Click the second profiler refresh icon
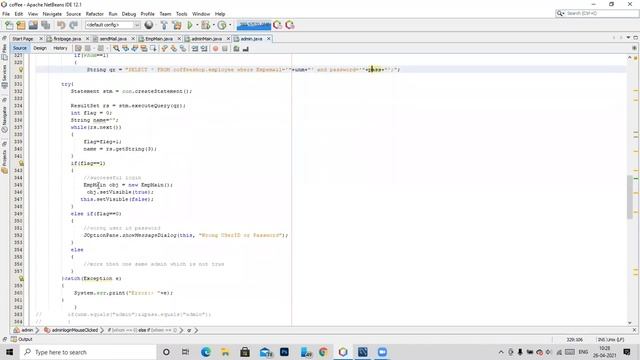Screen dimensions: 640x360 tap(290, 25)
